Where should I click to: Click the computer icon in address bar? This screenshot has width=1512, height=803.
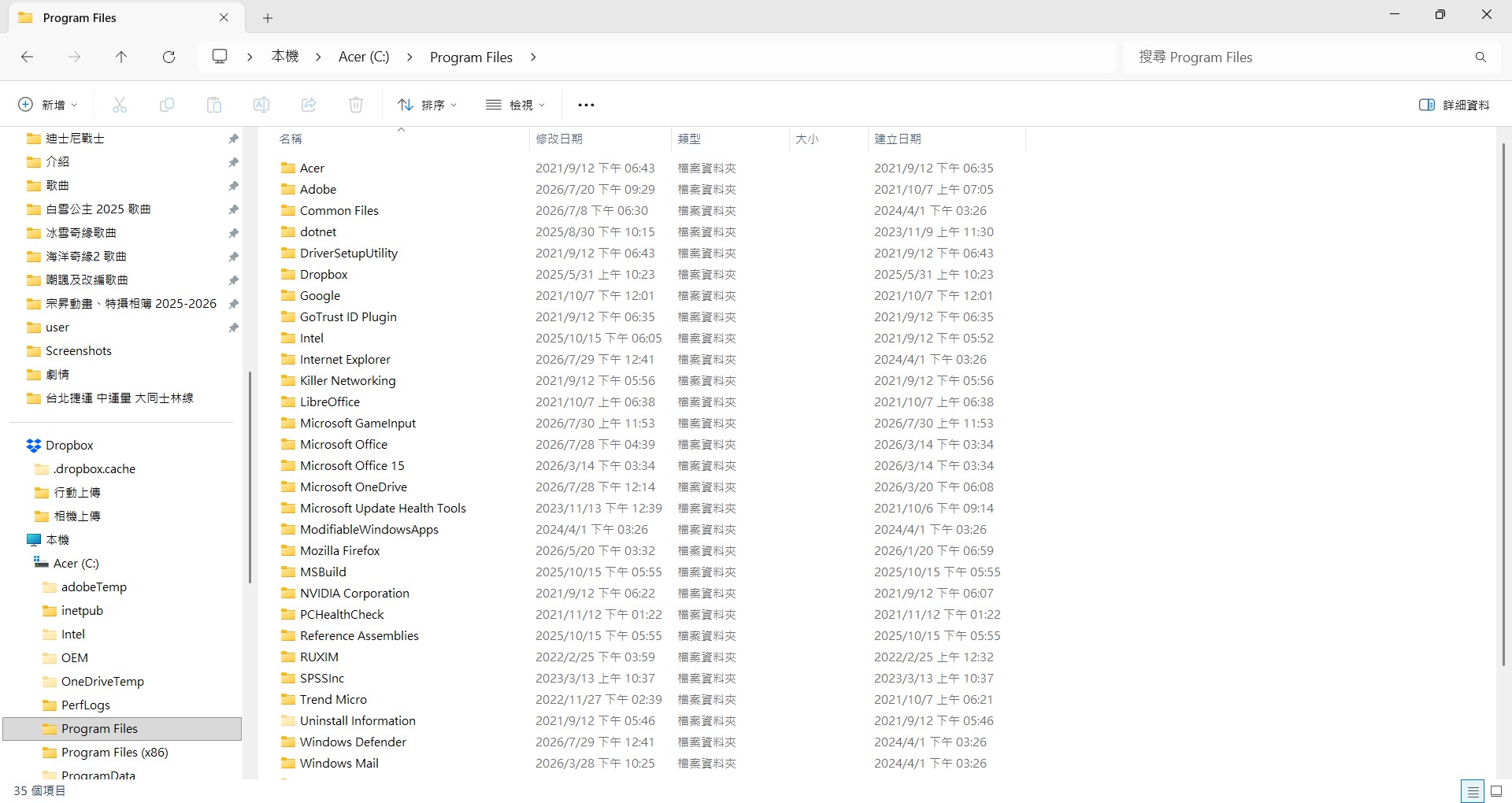(220, 57)
